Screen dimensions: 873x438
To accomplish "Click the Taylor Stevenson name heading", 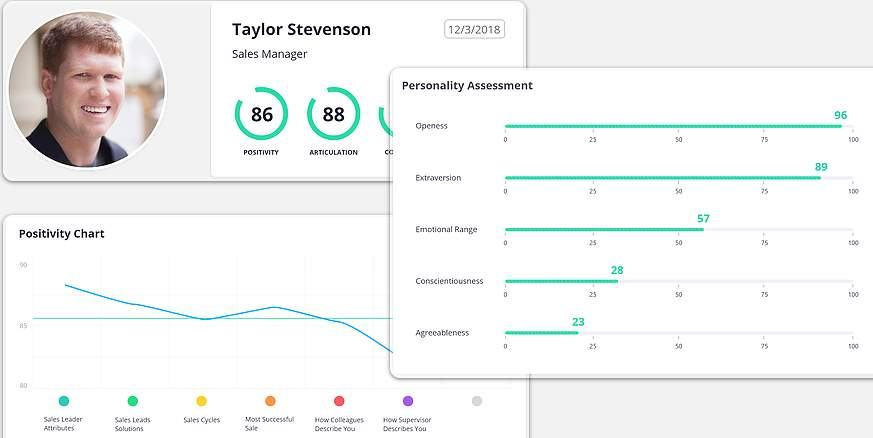I will pos(301,30).
